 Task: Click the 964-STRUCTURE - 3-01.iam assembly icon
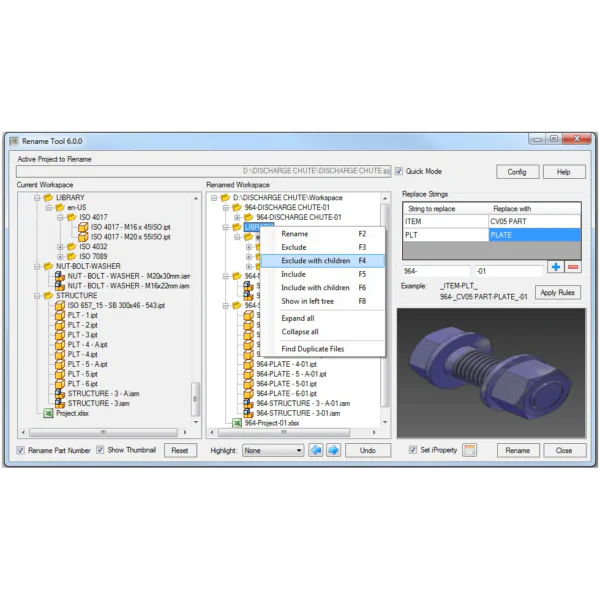(x=248, y=413)
